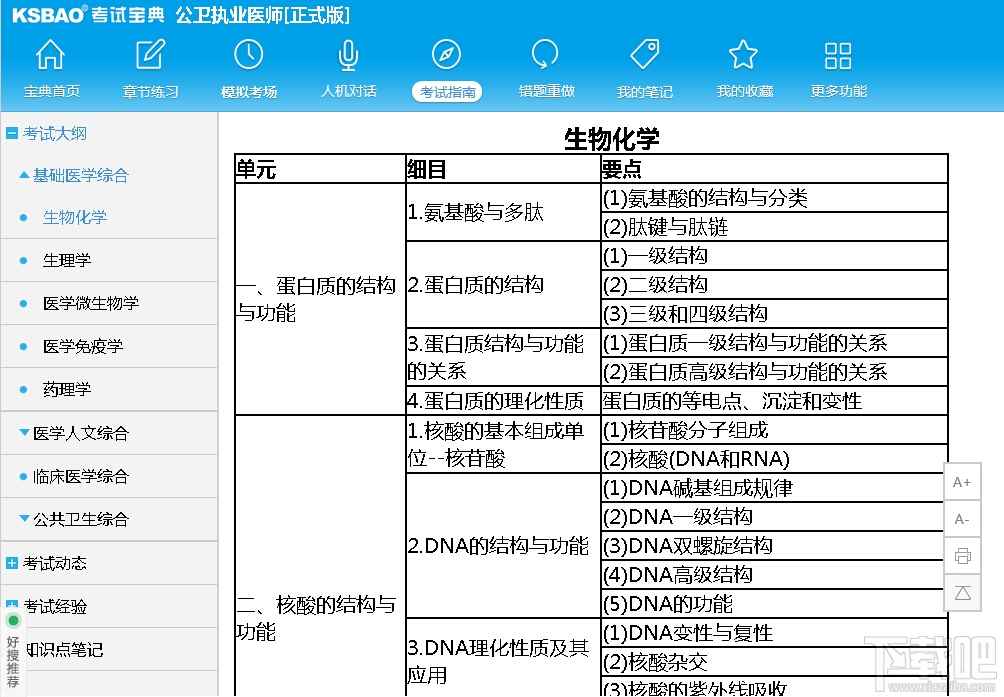1004x697 pixels.
Task: Click cell (1)核苷酸分子组成
Action: (774, 429)
